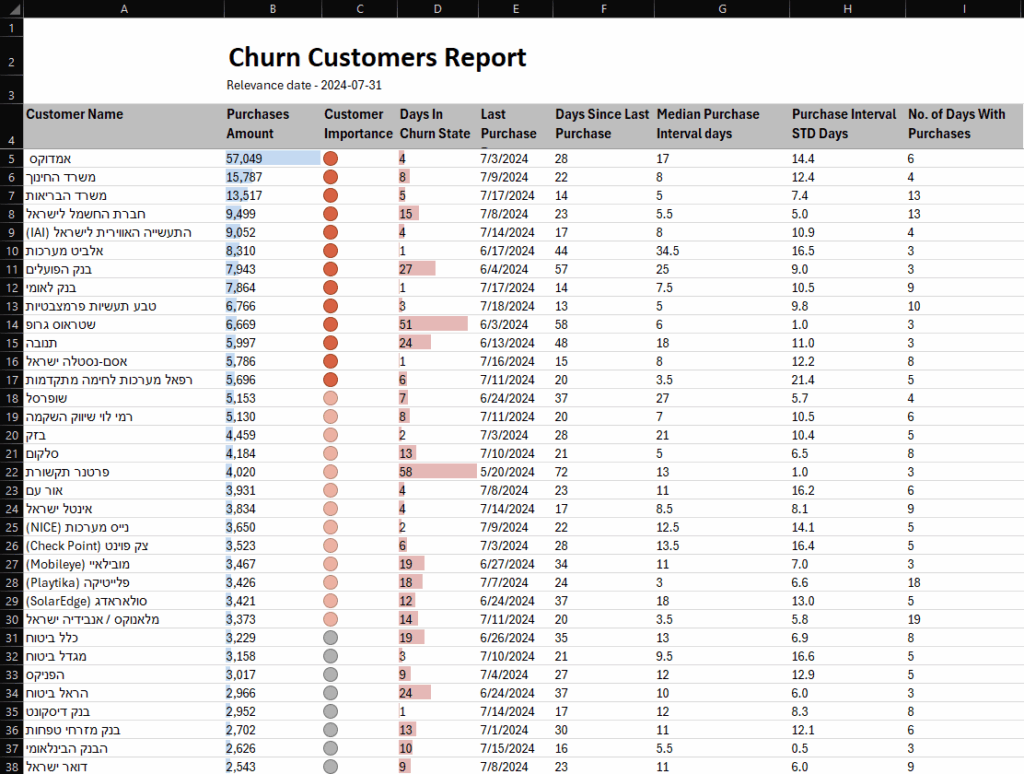Select the churn days bar showing 51
The image size is (1024, 774).
(433, 324)
